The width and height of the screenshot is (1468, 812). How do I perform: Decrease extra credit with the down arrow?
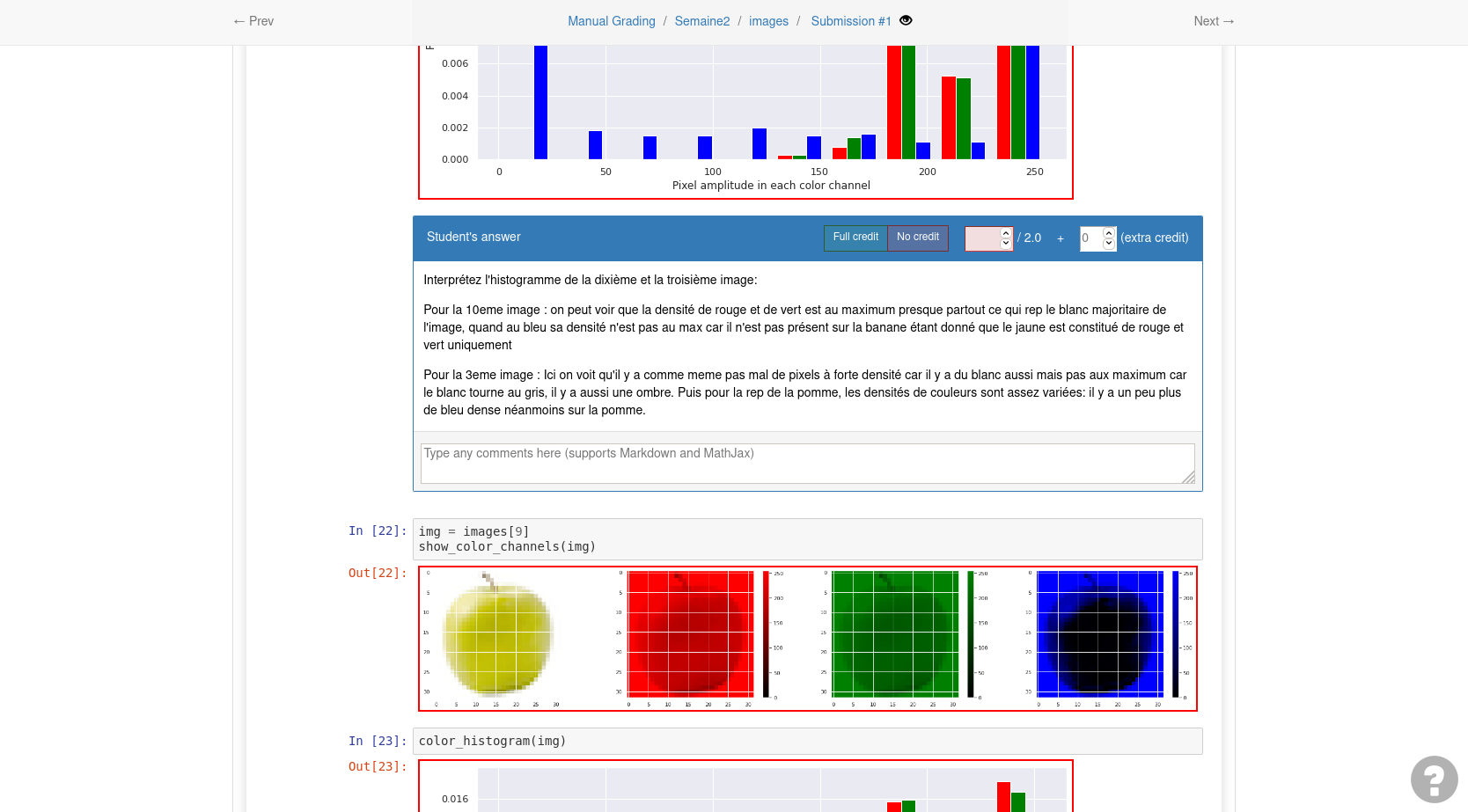coord(1109,244)
